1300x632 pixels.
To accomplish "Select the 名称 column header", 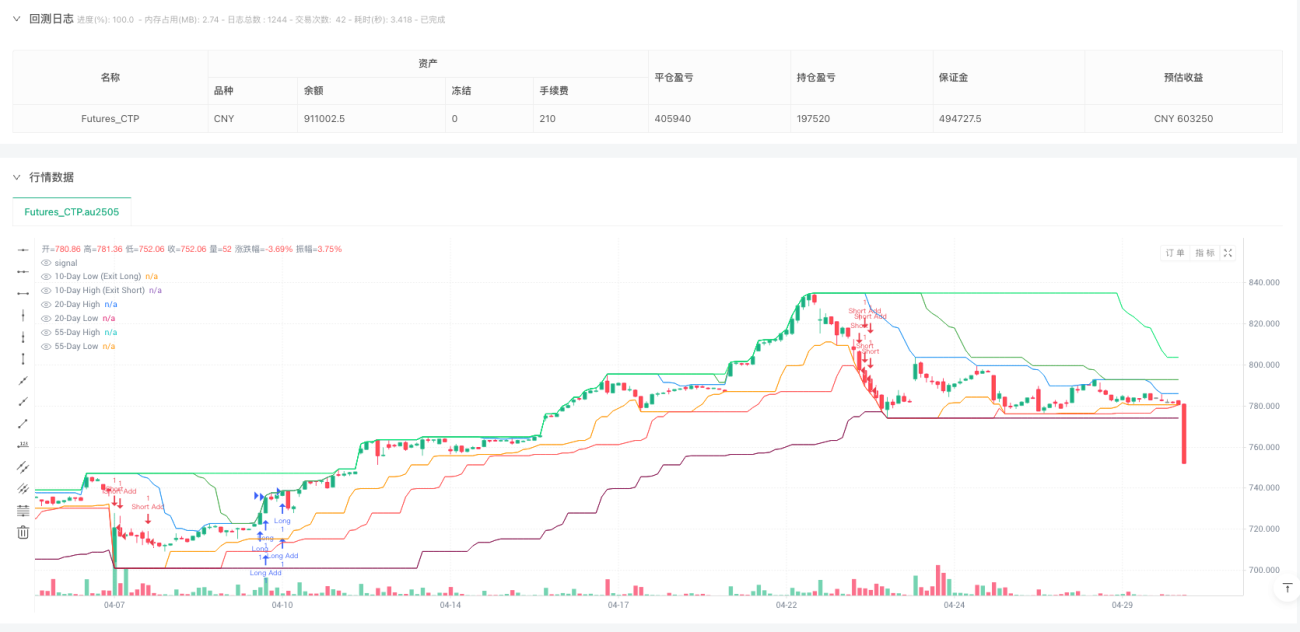I will pyautogui.click(x=110, y=77).
